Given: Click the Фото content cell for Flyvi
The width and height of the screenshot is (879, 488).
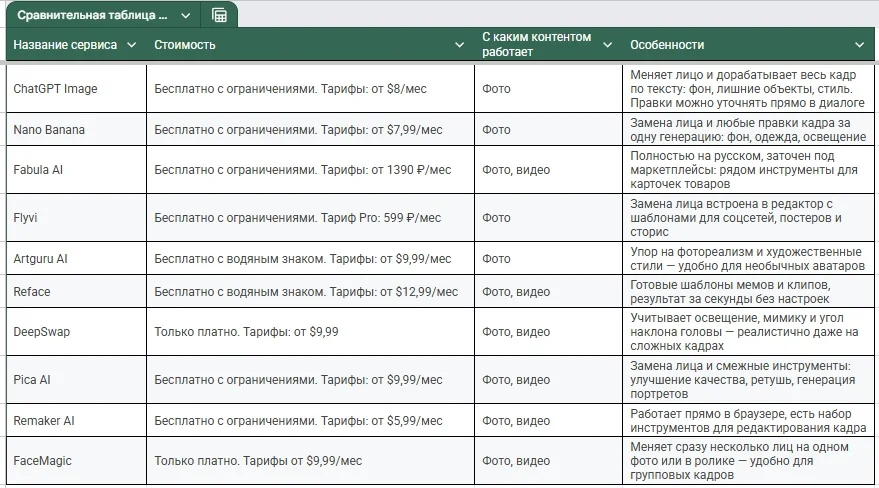Looking at the screenshot, I should tap(548, 218).
